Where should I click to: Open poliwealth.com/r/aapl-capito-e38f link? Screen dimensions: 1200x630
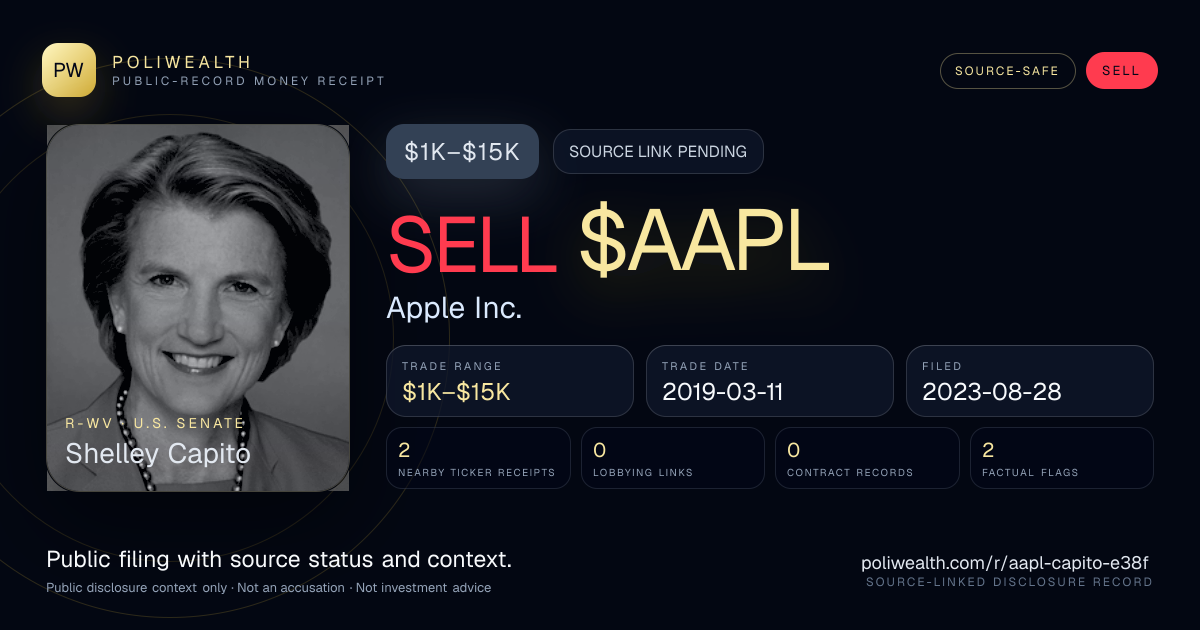coord(1004,563)
